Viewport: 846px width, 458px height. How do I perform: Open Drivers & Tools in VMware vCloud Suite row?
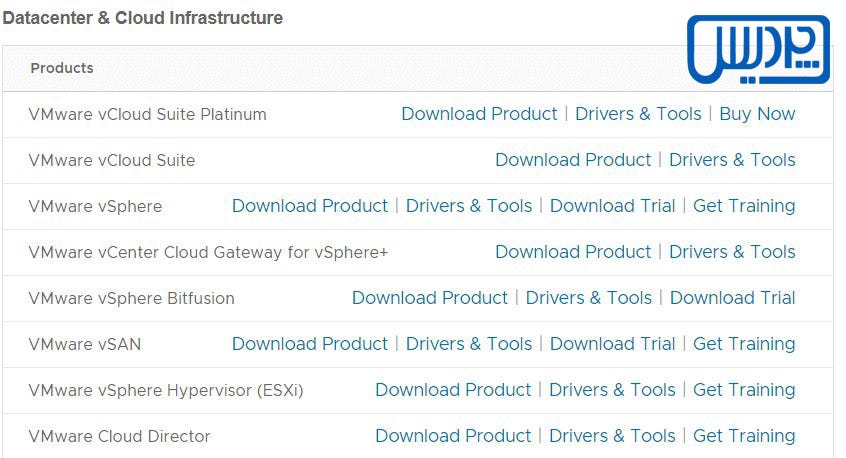[x=732, y=160]
